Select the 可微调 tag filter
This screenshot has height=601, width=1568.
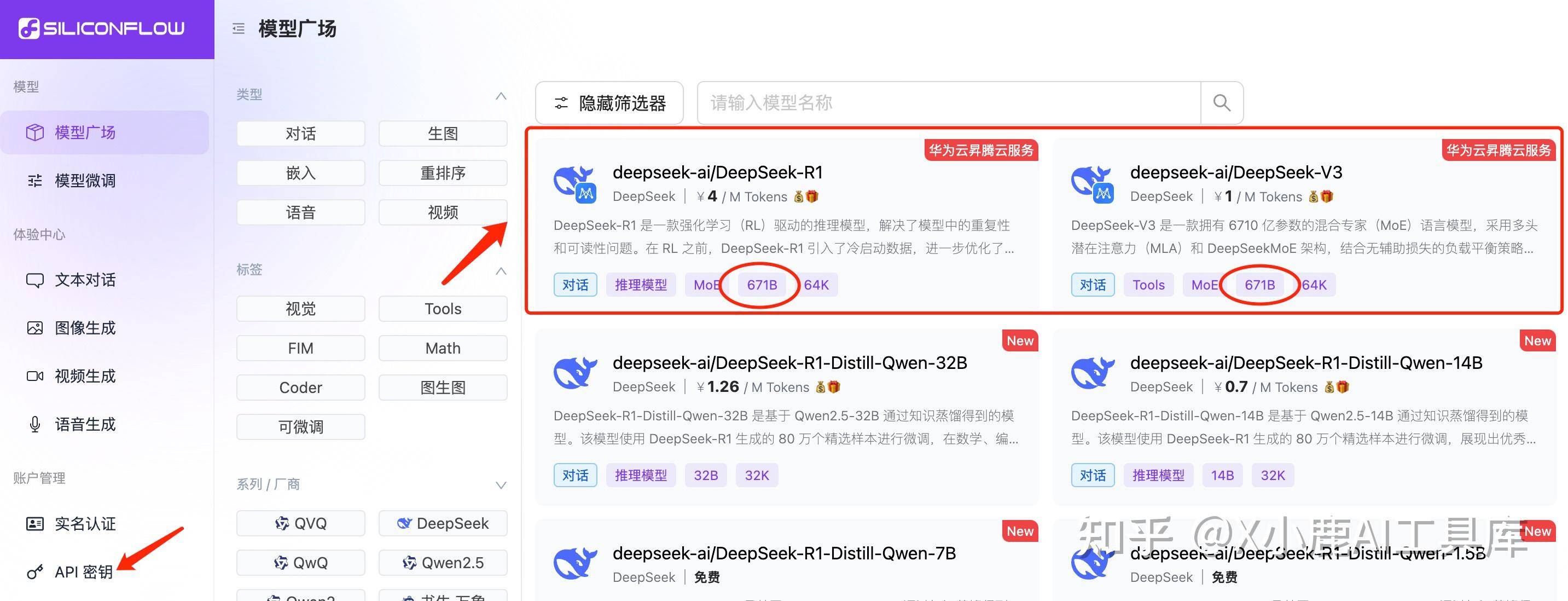click(301, 427)
